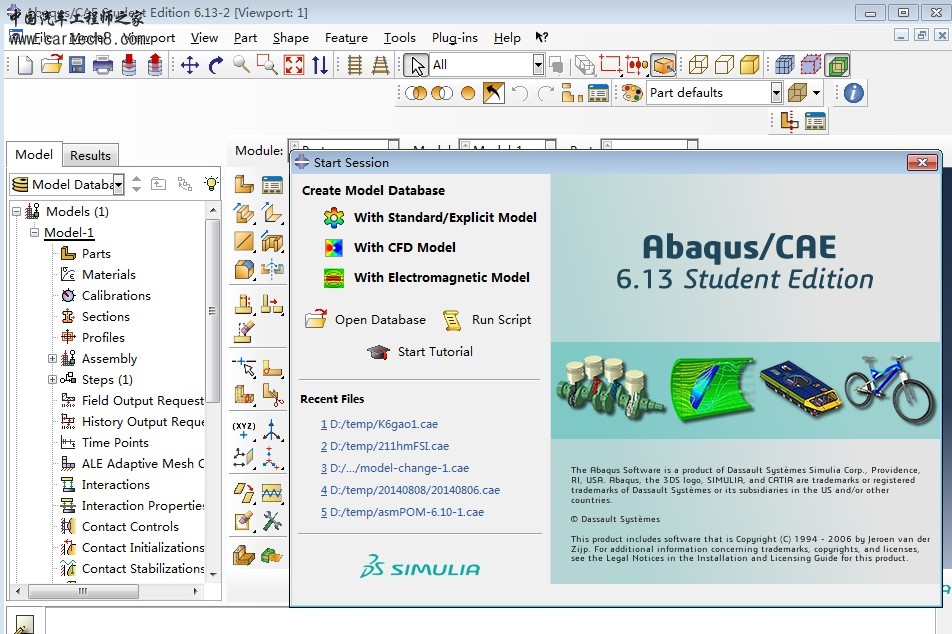Open the selection filter All dropdown
Screen dimensions: 952x634
538,65
